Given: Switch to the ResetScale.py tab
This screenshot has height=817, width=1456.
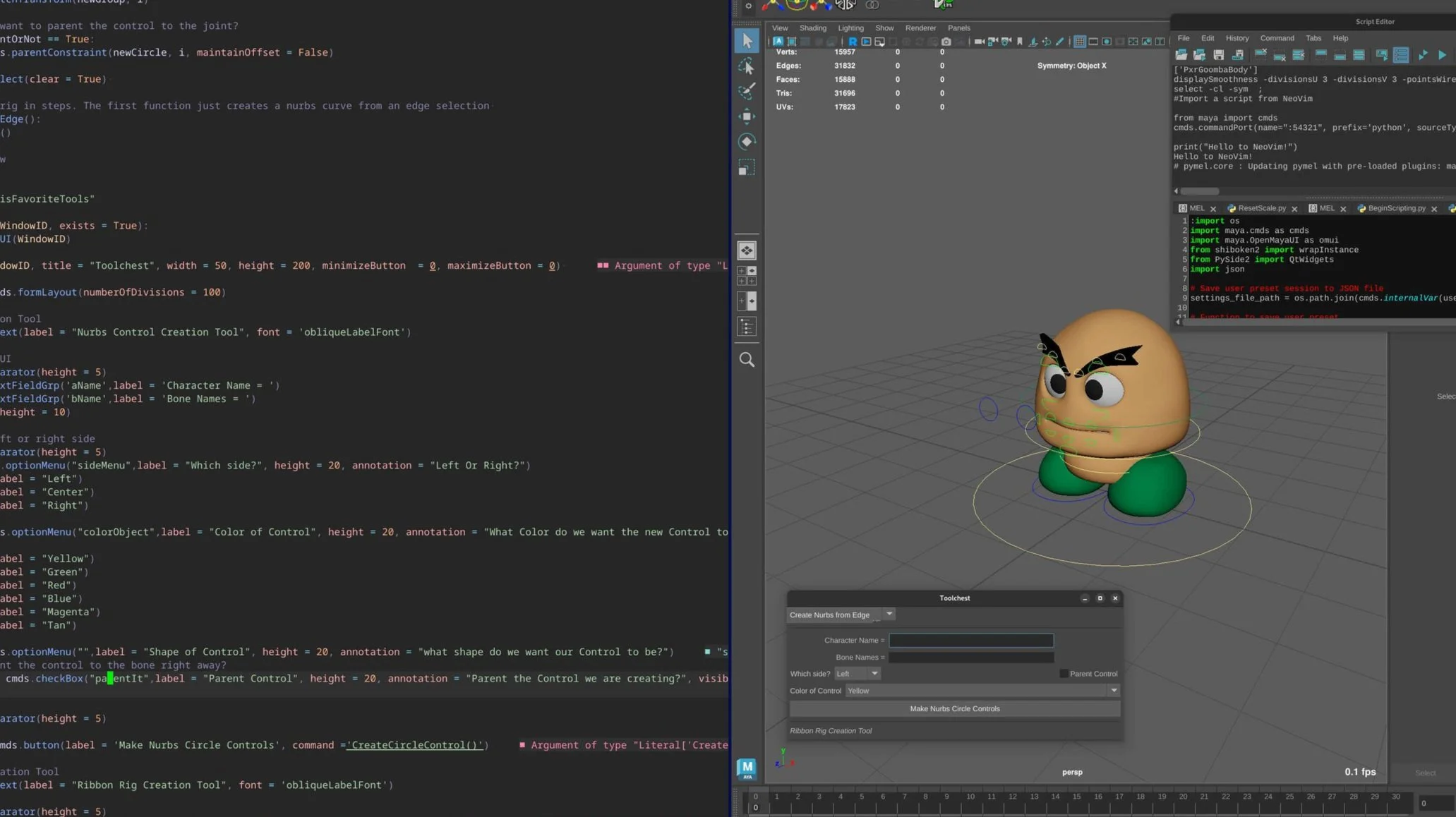Looking at the screenshot, I should [x=1261, y=208].
